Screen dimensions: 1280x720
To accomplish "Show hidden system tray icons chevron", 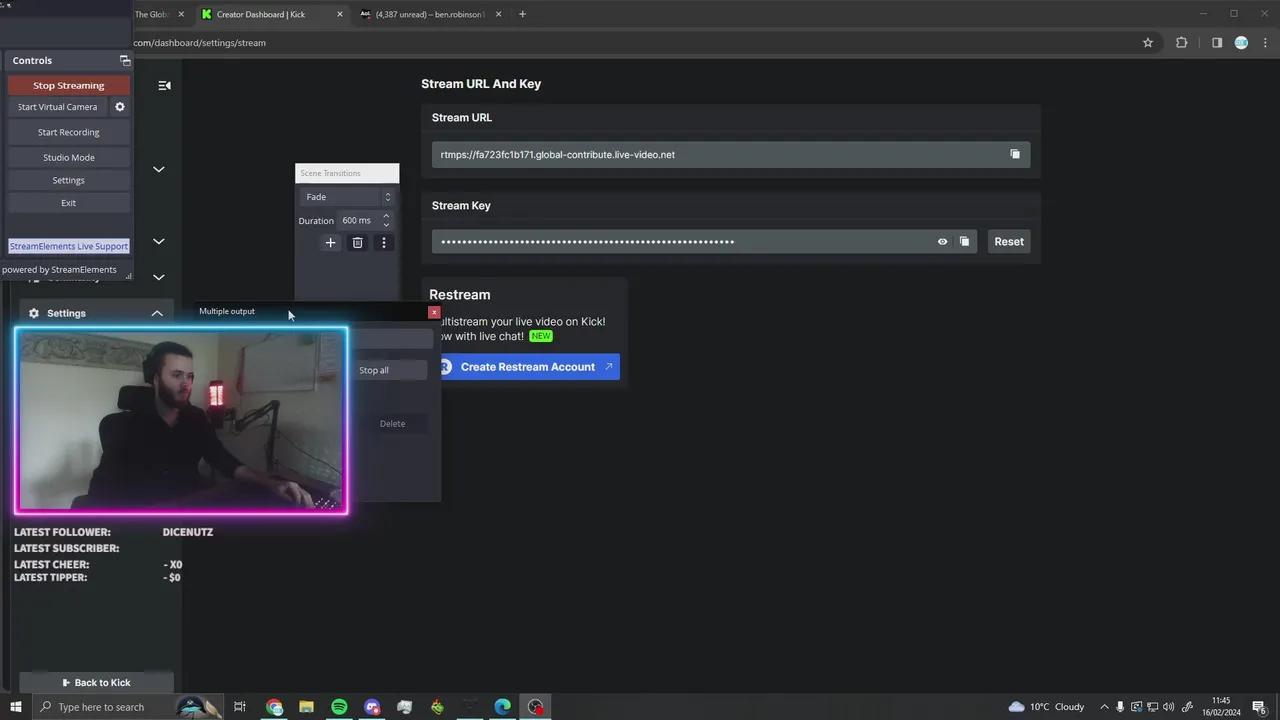I will point(1104,707).
